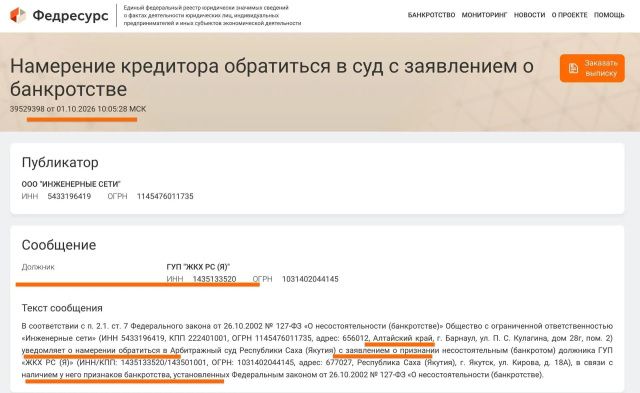Screen dimensions: 640x393
Task: Open the БАНКРОТСТВО menu item
Action: coord(431,15)
